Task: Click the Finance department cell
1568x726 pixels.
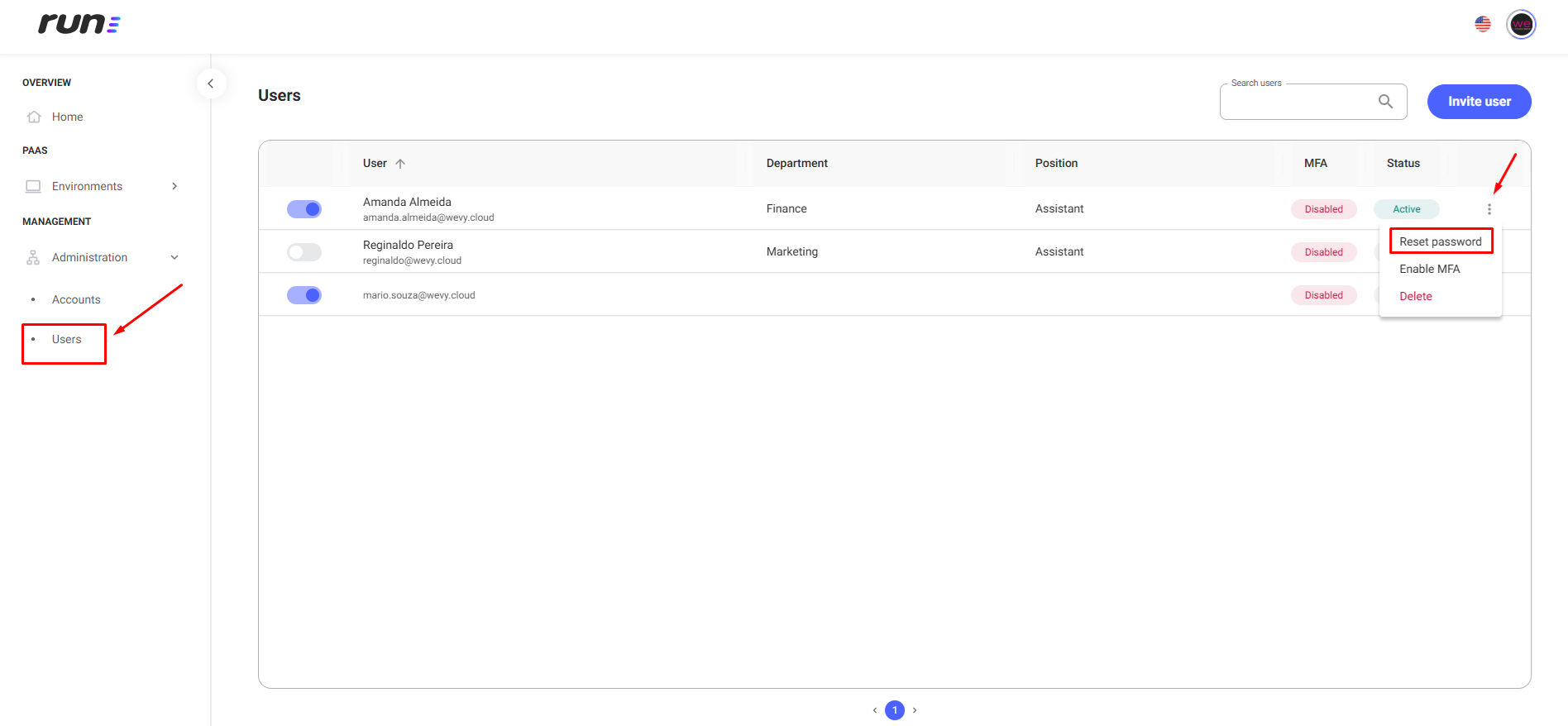Action: [786, 209]
